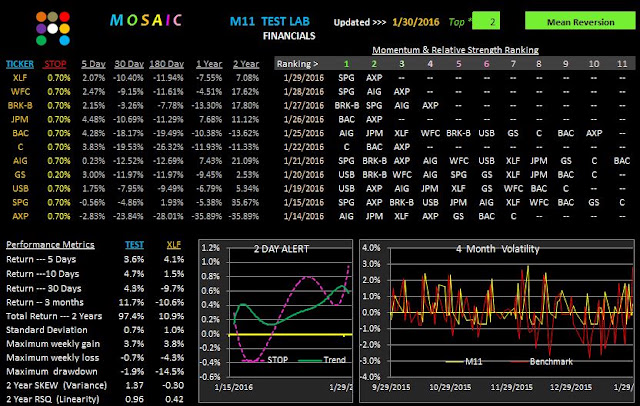Click the green dot in Mosaic logo
This screenshot has height=406, width=640.
41,40
